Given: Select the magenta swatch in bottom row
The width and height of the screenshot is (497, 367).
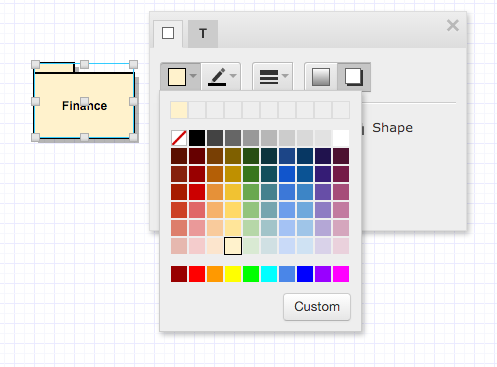Looking at the screenshot, I should tap(341, 274).
